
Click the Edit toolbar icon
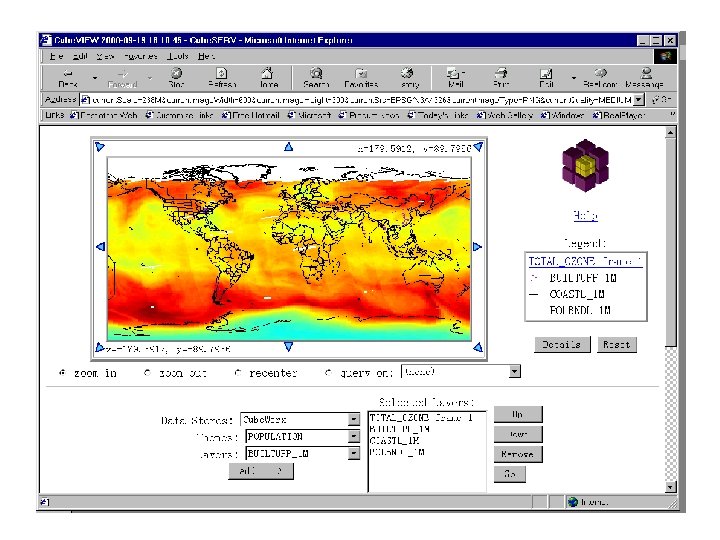(546, 78)
